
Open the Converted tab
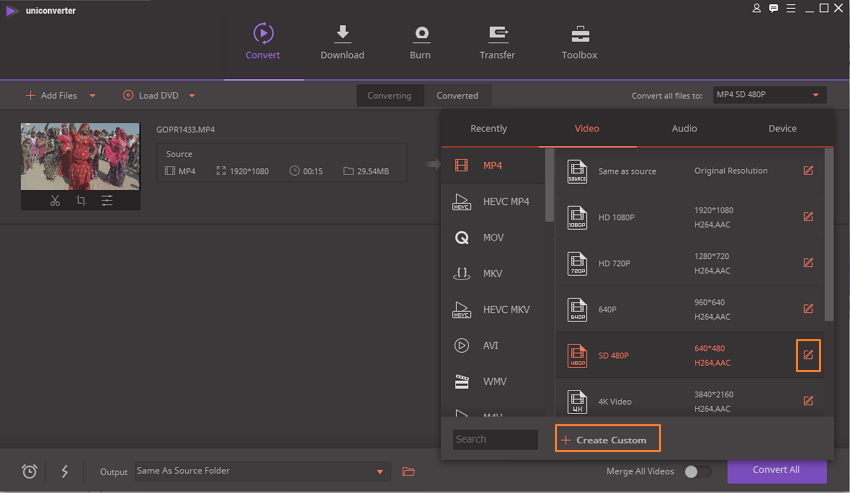(x=458, y=95)
